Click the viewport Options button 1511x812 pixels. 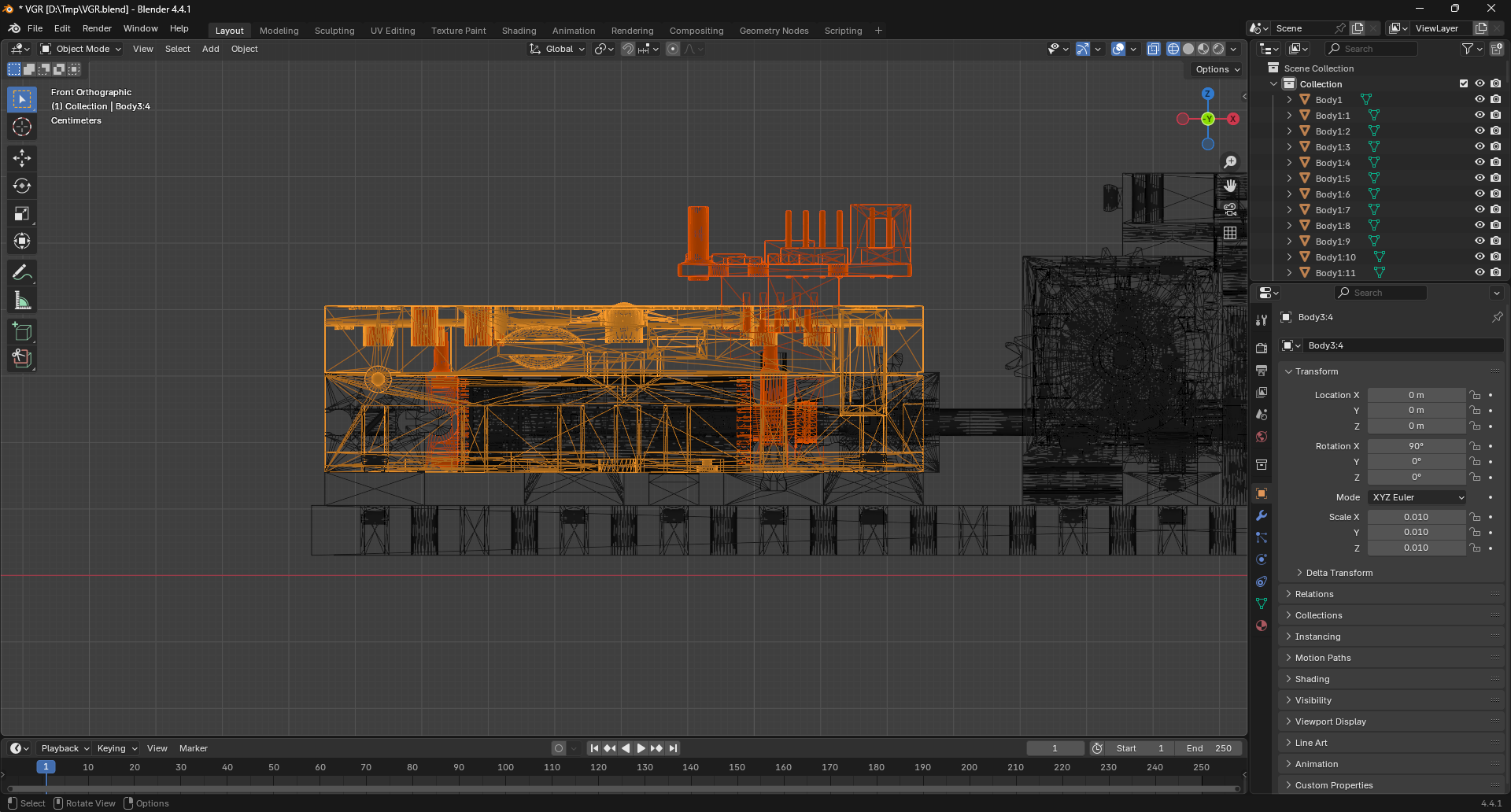point(1217,69)
